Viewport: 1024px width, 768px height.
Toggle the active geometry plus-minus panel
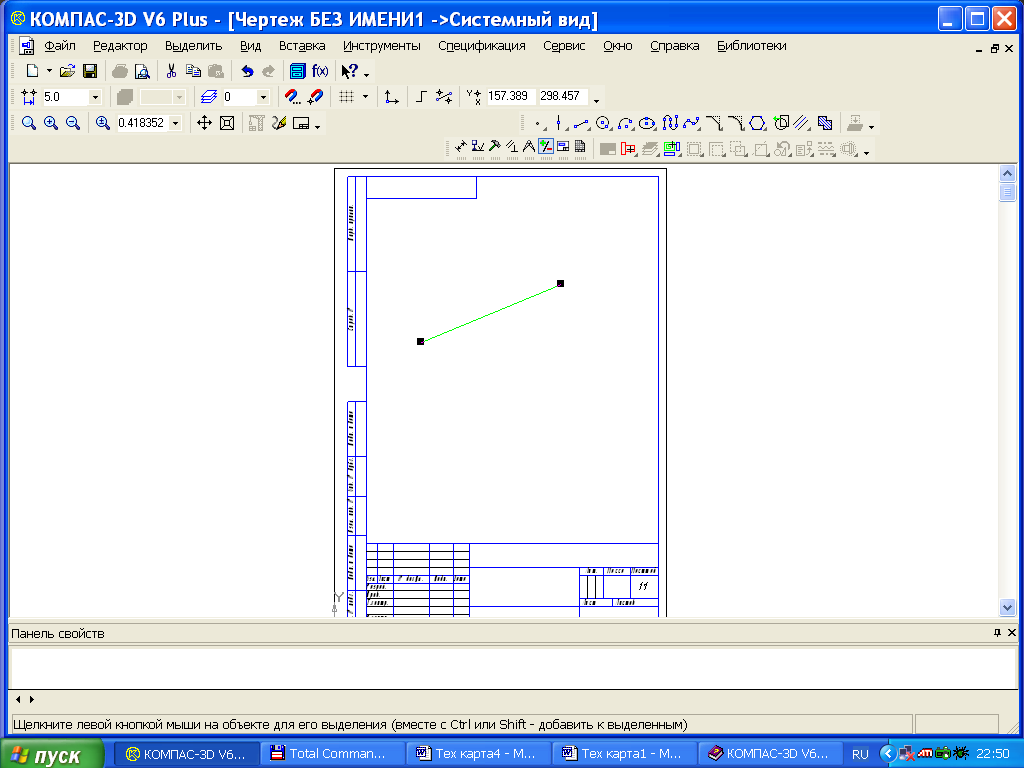[x=546, y=148]
